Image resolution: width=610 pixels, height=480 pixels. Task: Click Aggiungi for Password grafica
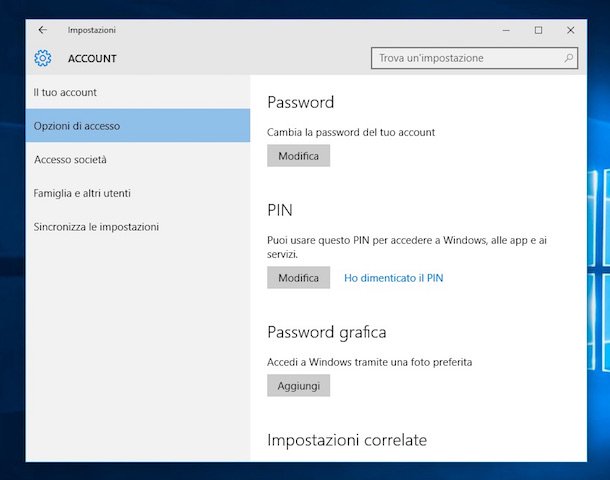click(x=298, y=385)
